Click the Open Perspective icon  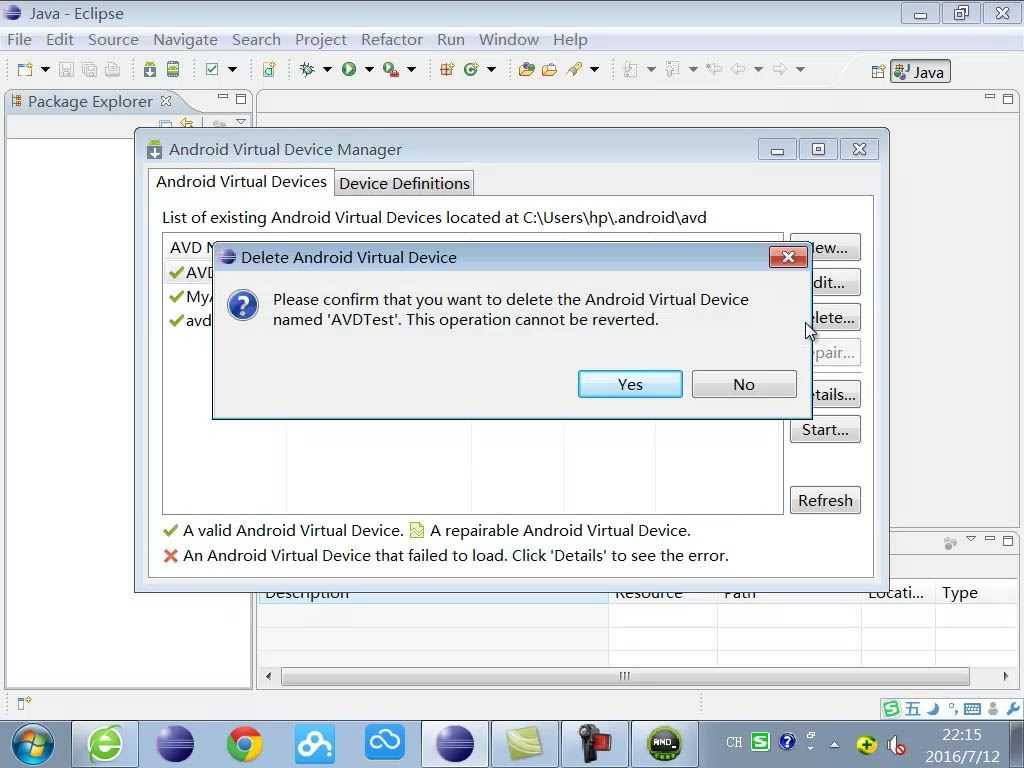[878, 72]
